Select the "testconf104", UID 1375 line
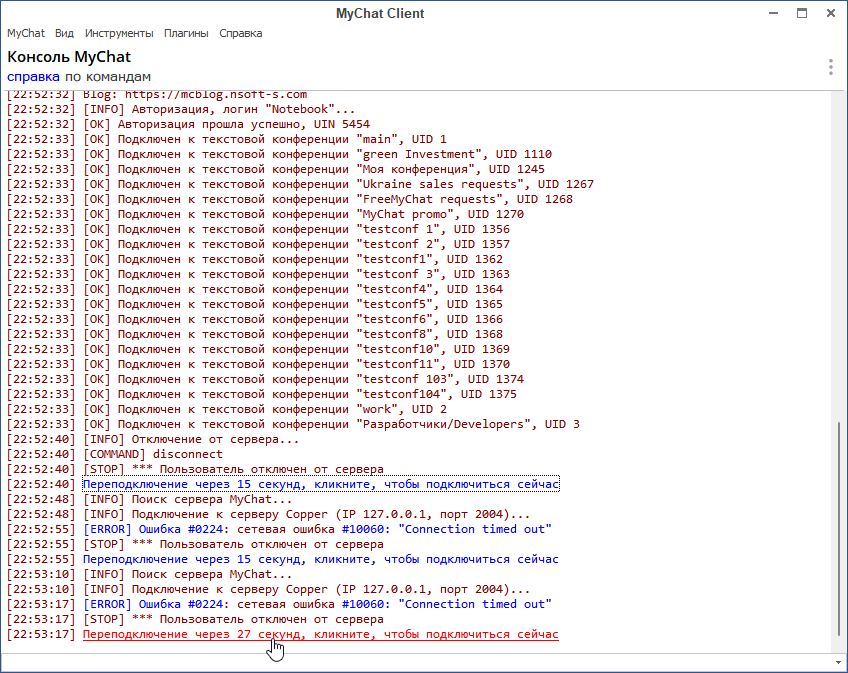The image size is (848, 673). click(x=262, y=394)
